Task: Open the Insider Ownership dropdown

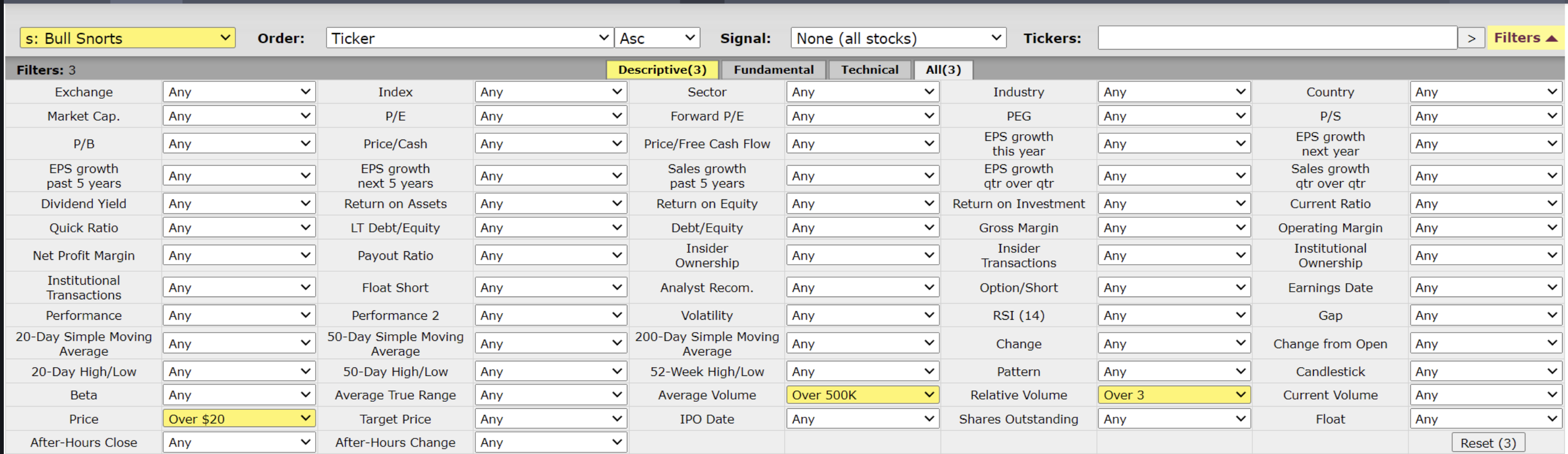Action: click(x=863, y=256)
